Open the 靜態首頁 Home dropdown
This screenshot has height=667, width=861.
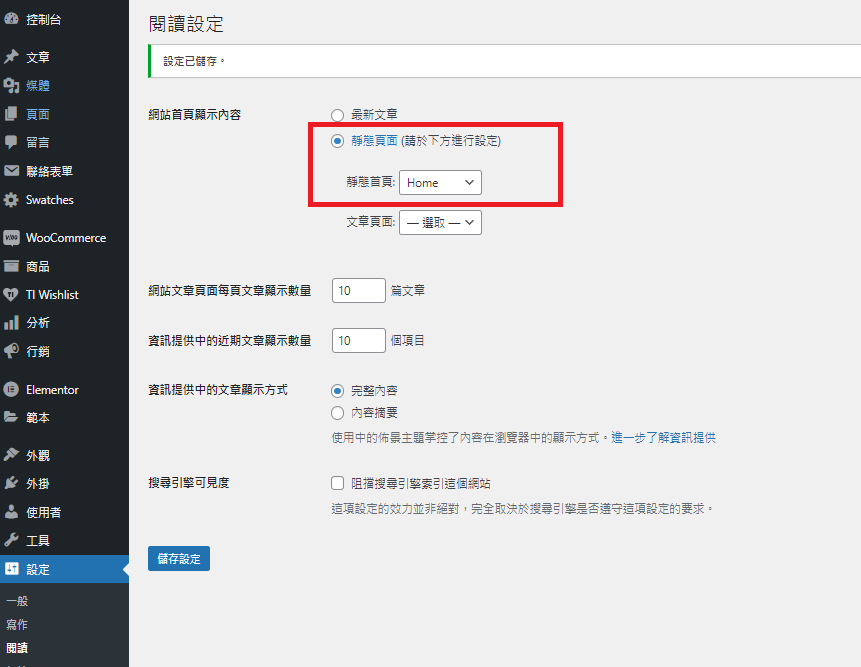[x=440, y=183]
